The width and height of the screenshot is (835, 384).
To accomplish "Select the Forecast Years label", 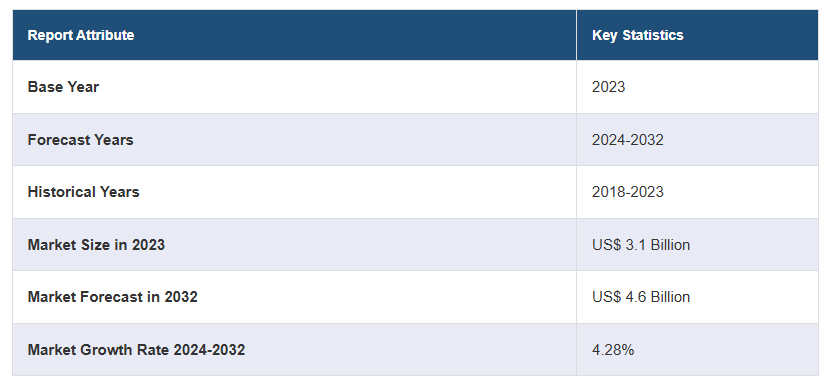I will [80, 140].
